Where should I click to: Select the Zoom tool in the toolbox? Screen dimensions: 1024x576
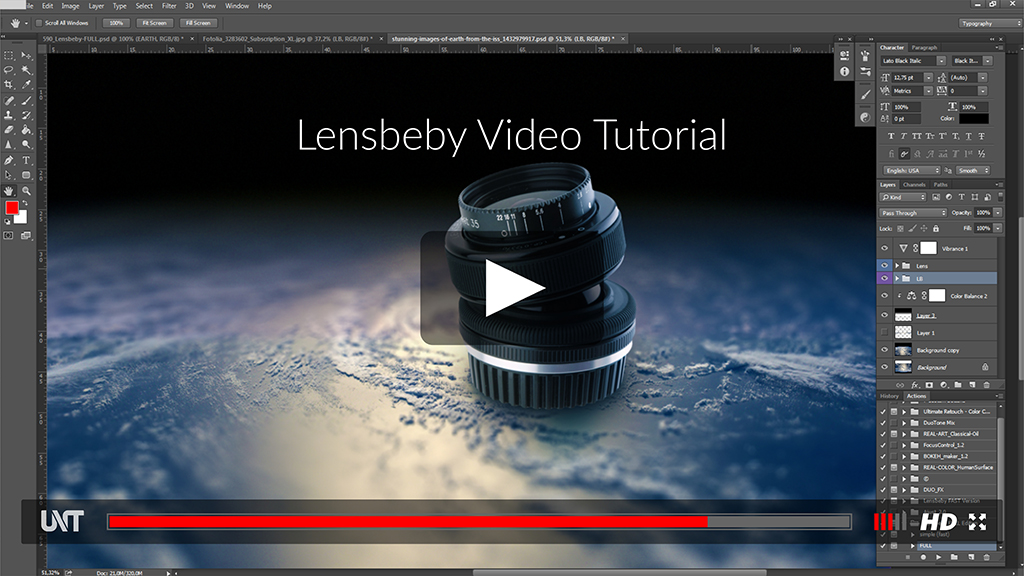[x=26, y=191]
